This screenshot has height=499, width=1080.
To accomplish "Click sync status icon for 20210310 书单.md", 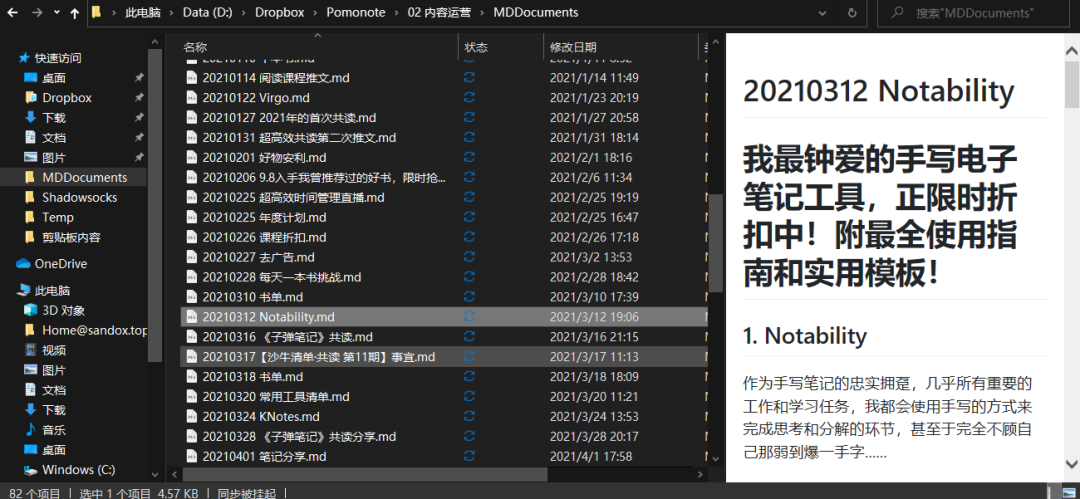I will pos(470,298).
